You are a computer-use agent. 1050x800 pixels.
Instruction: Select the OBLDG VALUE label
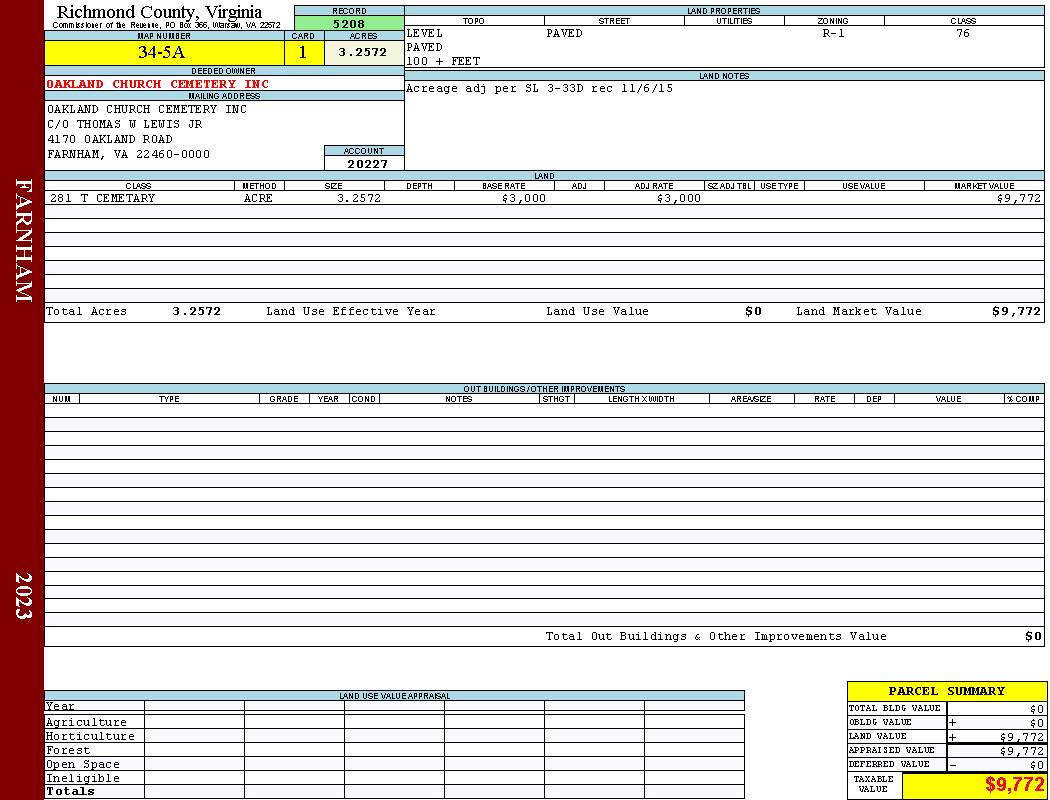[x=880, y=722]
